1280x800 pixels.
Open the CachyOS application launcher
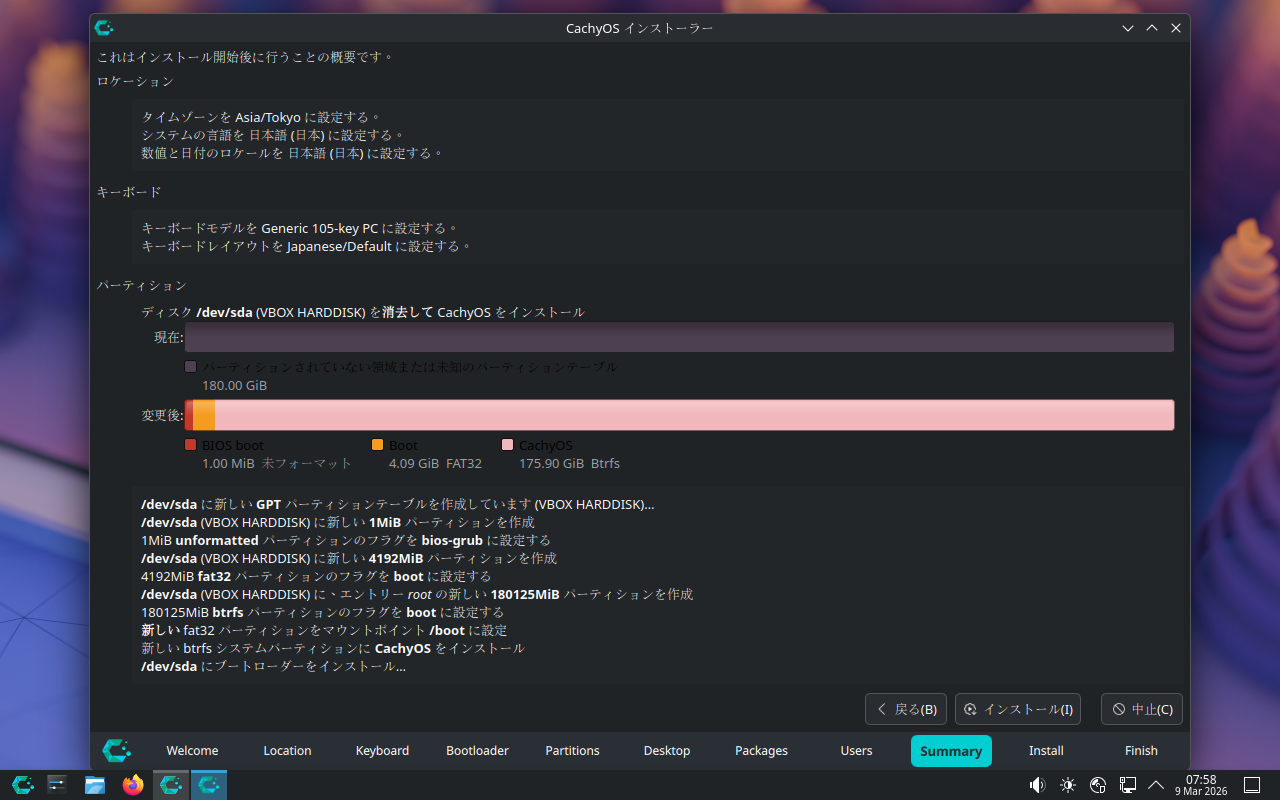22,785
